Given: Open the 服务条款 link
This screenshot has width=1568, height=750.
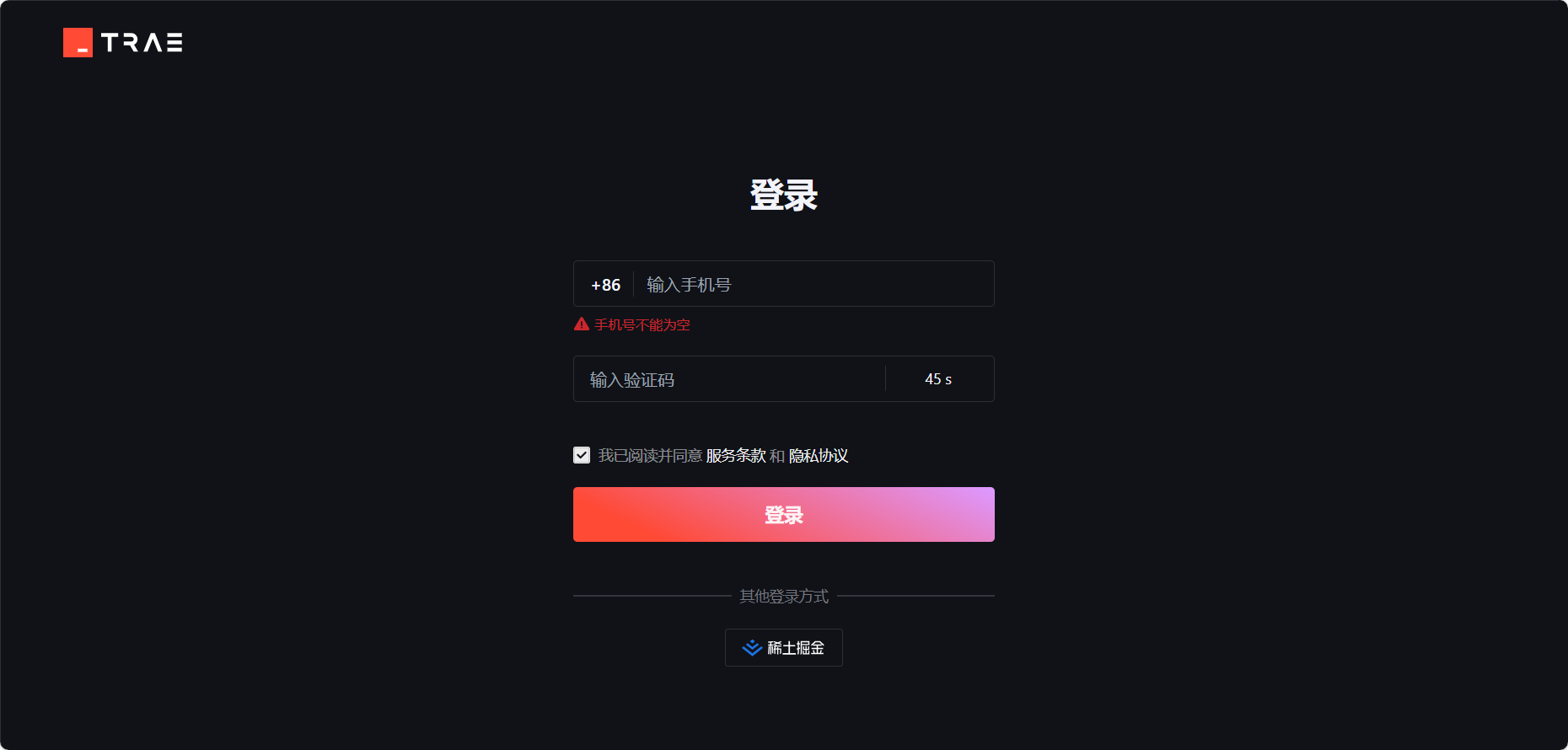Looking at the screenshot, I should point(736,456).
